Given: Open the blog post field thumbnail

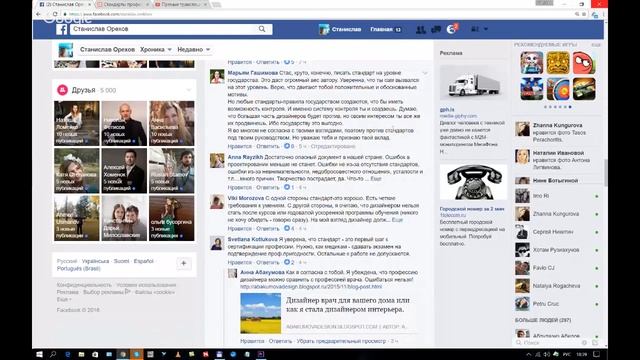Looking at the screenshot, I should point(260,313).
